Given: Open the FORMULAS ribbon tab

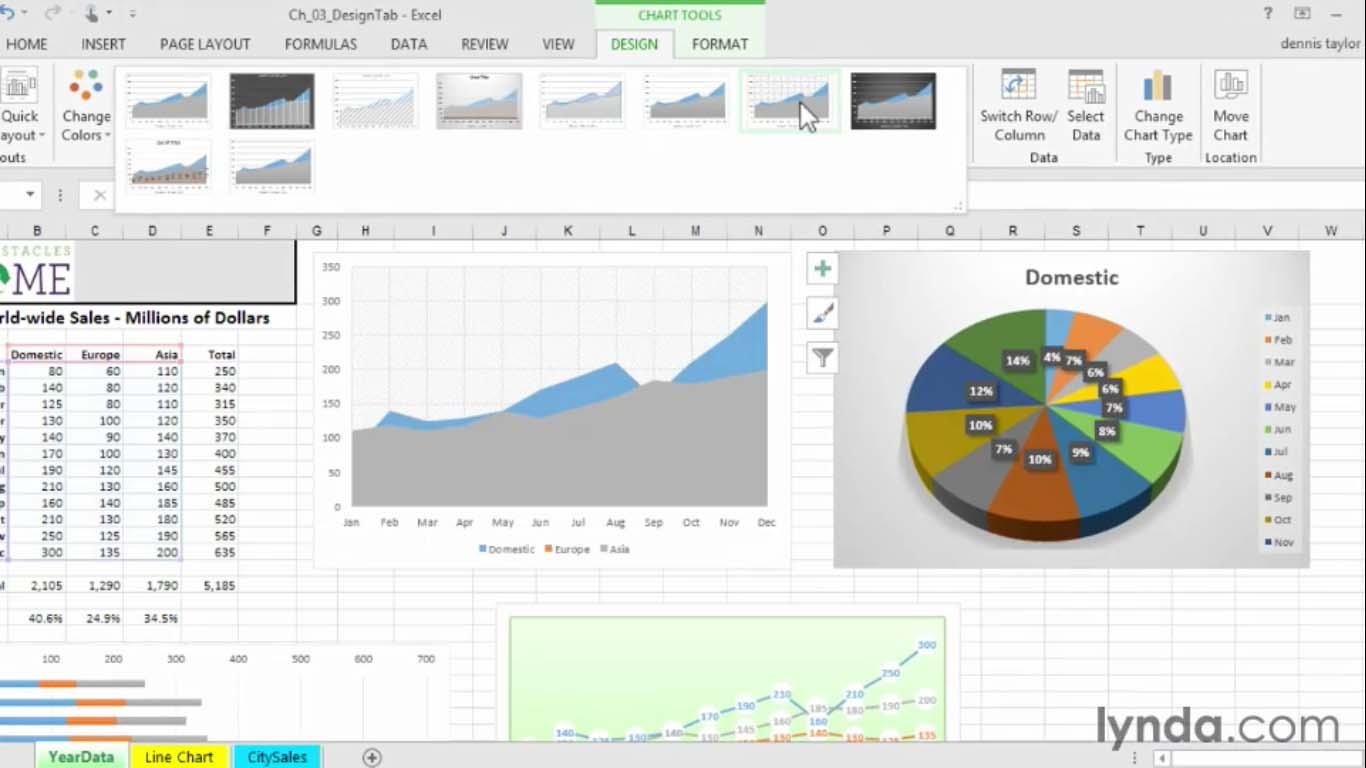Looking at the screenshot, I should coord(321,44).
